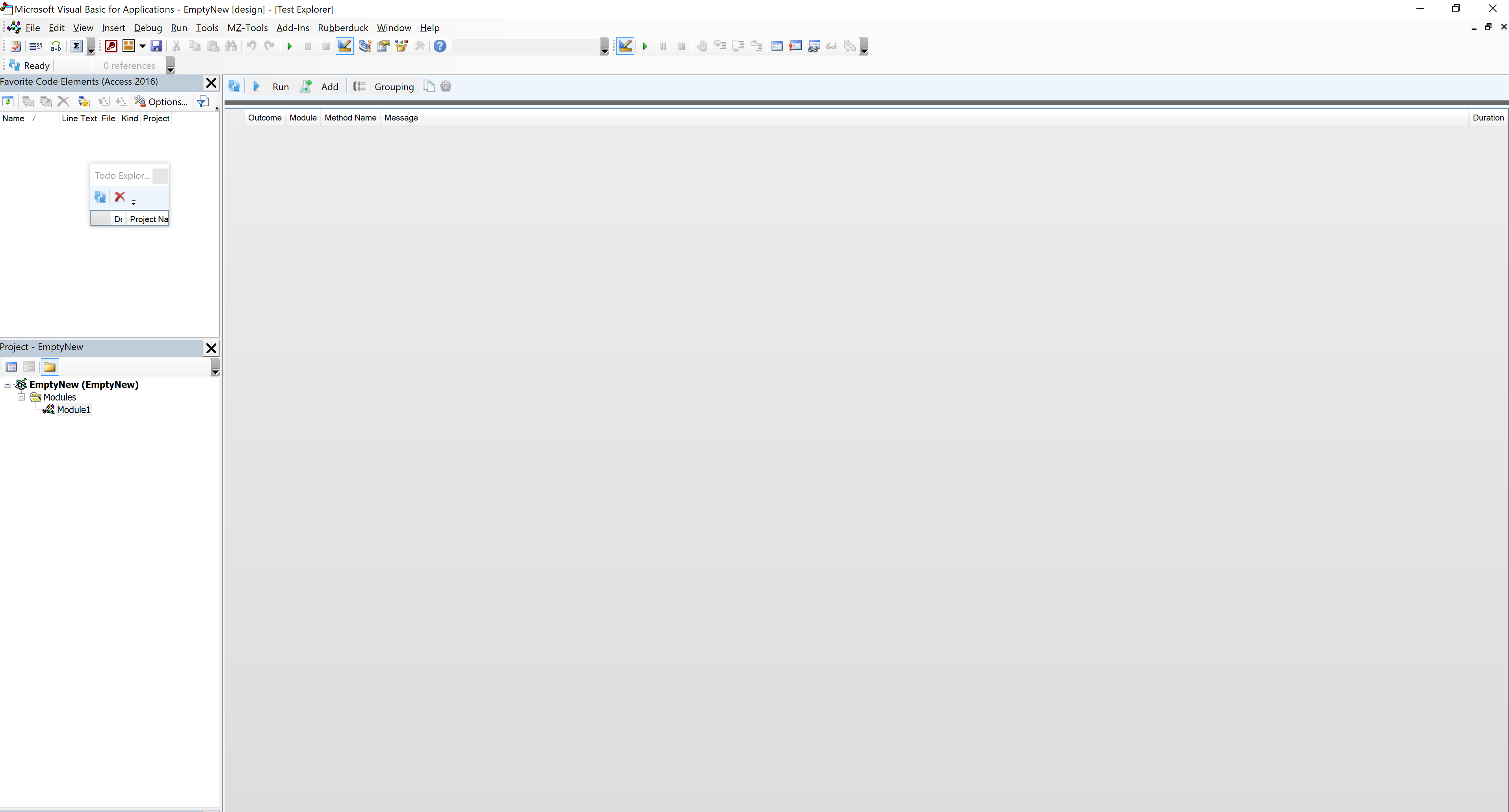Toggle the filter icon in Favorite Code Elements
Viewport: 1509px width, 812px height.
click(203, 101)
